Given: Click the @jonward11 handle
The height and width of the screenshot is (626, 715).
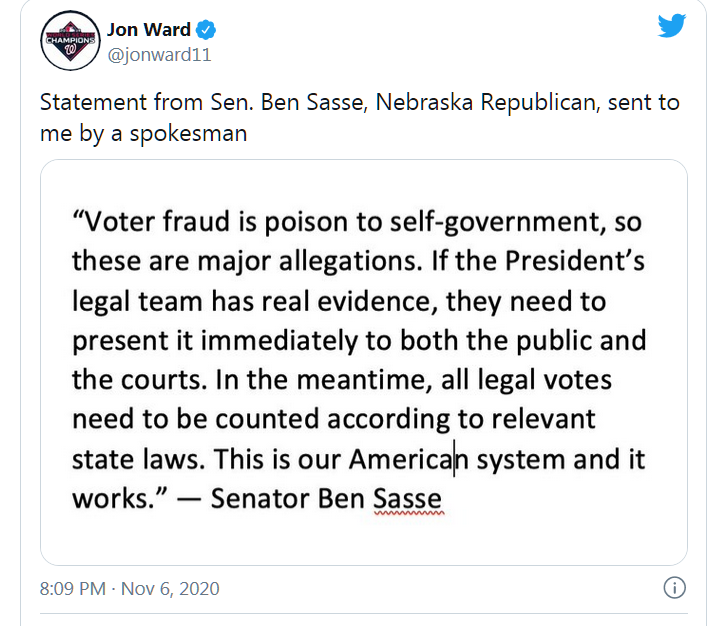Looking at the screenshot, I should tap(159, 55).
